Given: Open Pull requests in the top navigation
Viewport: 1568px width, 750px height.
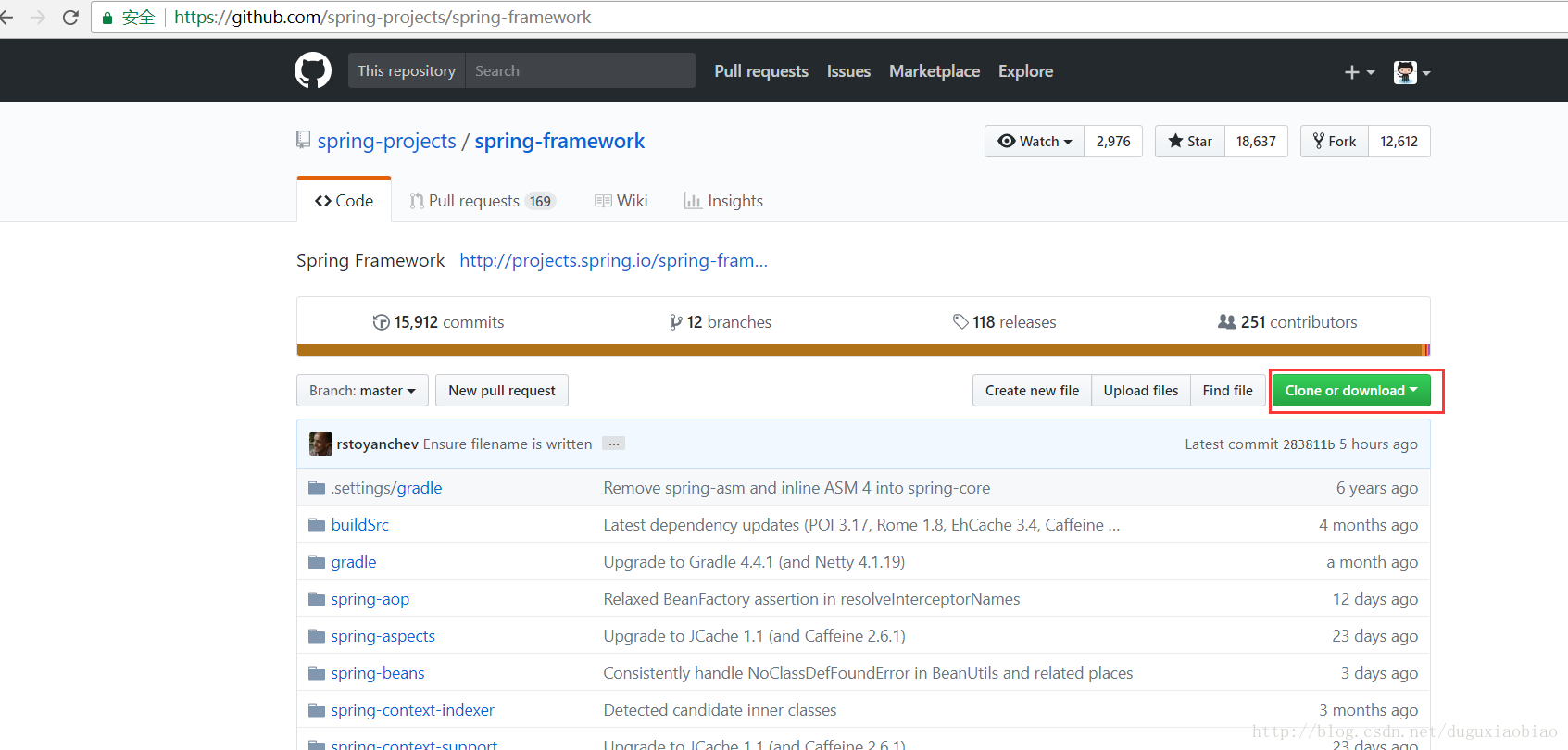Looking at the screenshot, I should tap(761, 71).
